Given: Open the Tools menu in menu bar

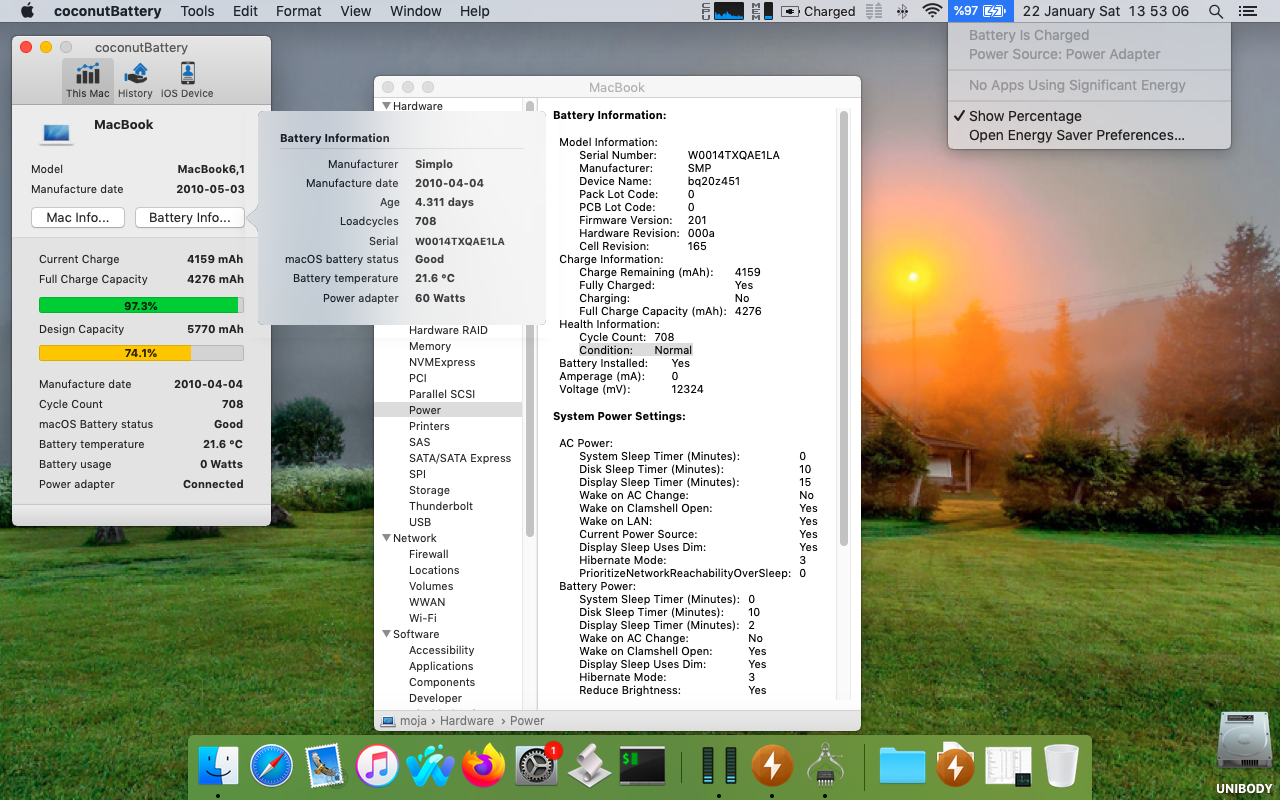Looking at the screenshot, I should 197,11.
